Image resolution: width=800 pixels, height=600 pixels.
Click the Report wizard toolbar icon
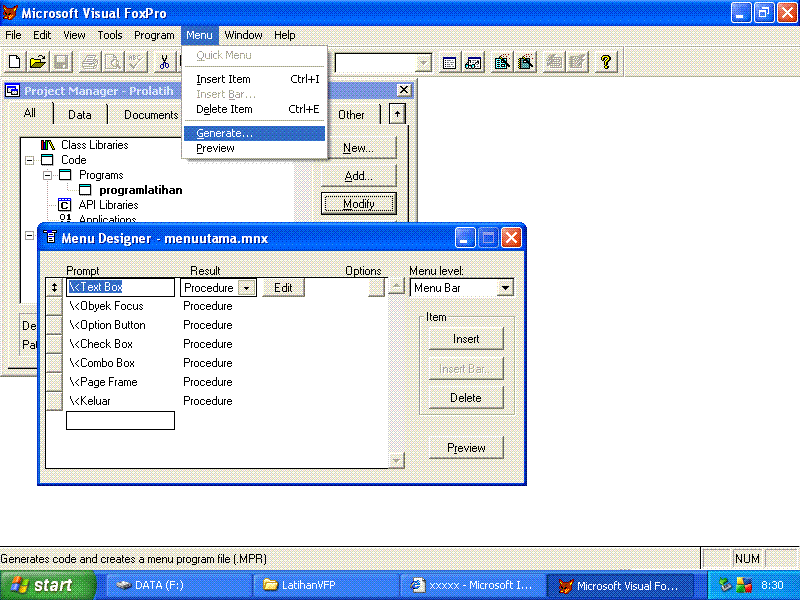(526, 62)
